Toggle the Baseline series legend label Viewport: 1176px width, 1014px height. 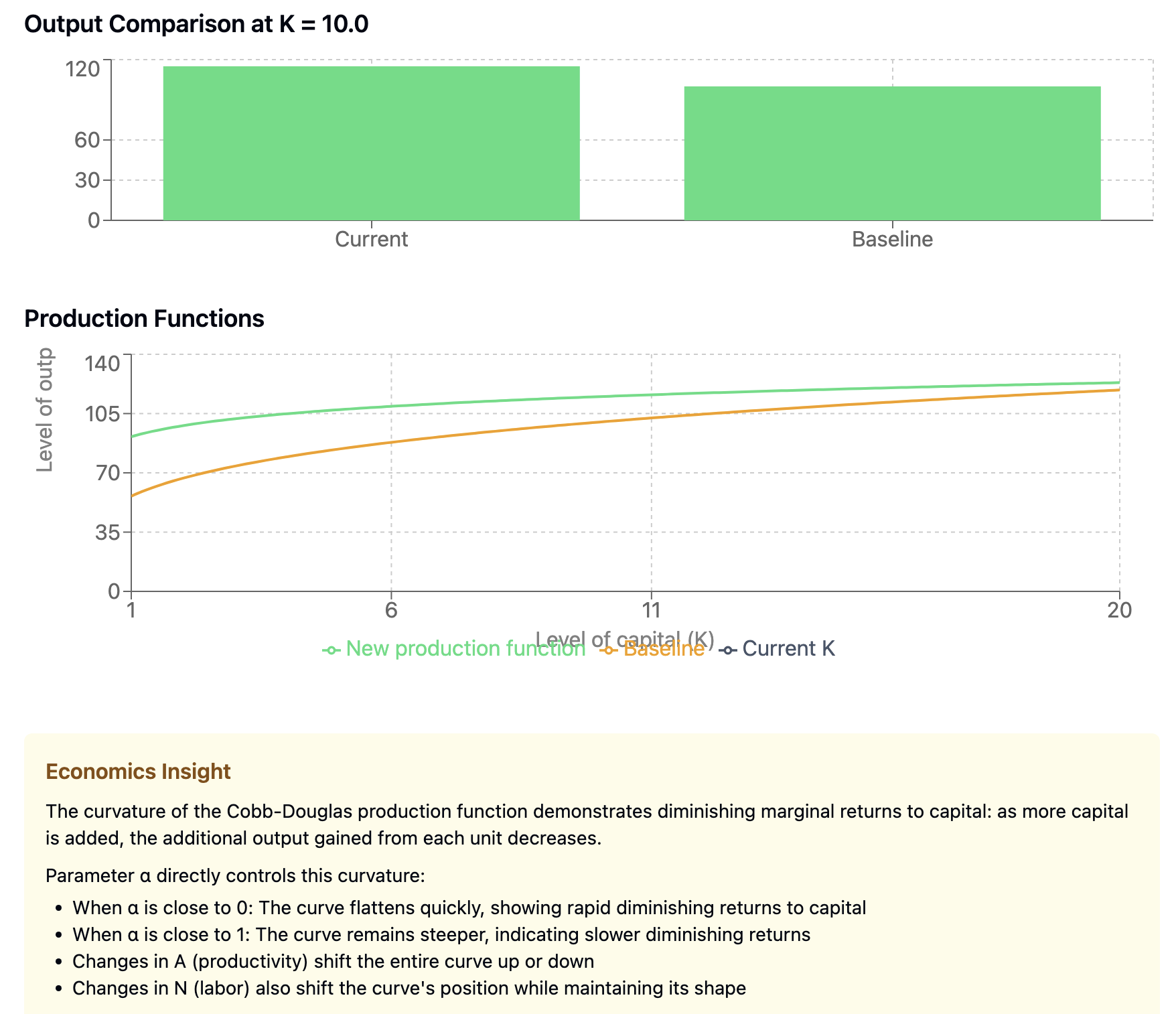(664, 648)
